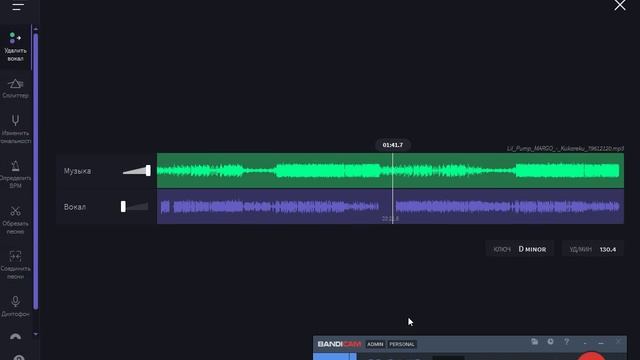640x360 pixels.
Task: Open Bandicam help question mark
Action: pyautogui.click(x=567, y=342)
